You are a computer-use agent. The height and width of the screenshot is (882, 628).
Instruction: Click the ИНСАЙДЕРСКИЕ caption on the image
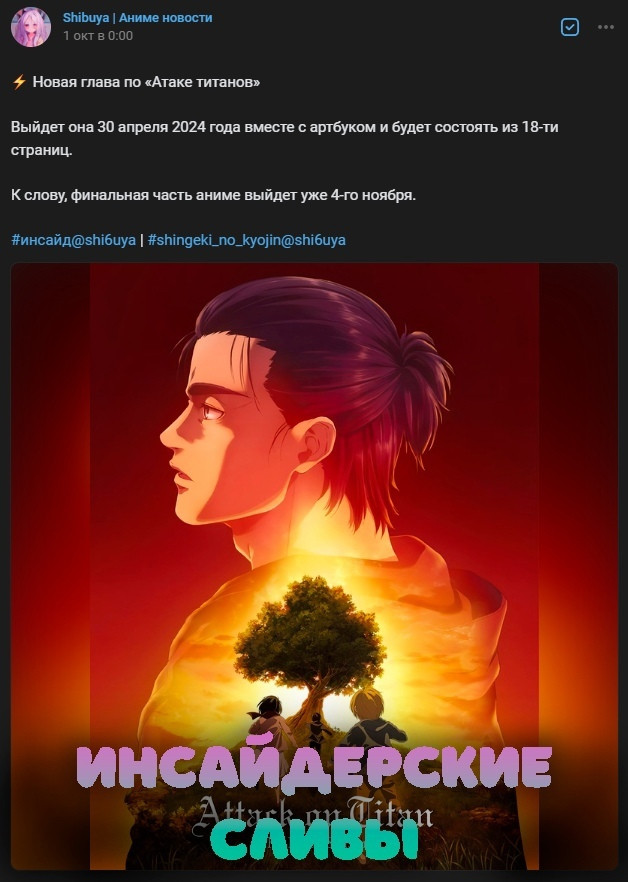tap(315, 766)
